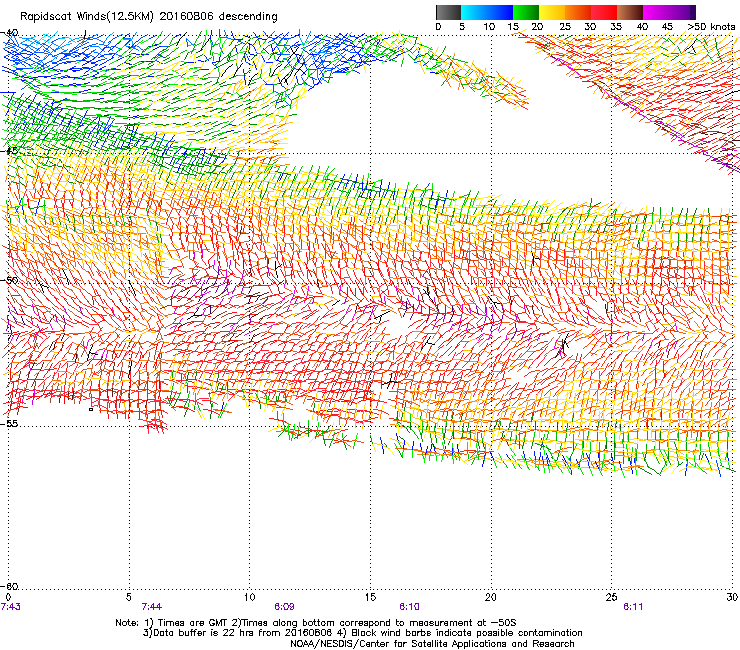The image size is (740, 650).
Task: Click the '20' longitude label on bottom axis
Action: tap(490, 597)
